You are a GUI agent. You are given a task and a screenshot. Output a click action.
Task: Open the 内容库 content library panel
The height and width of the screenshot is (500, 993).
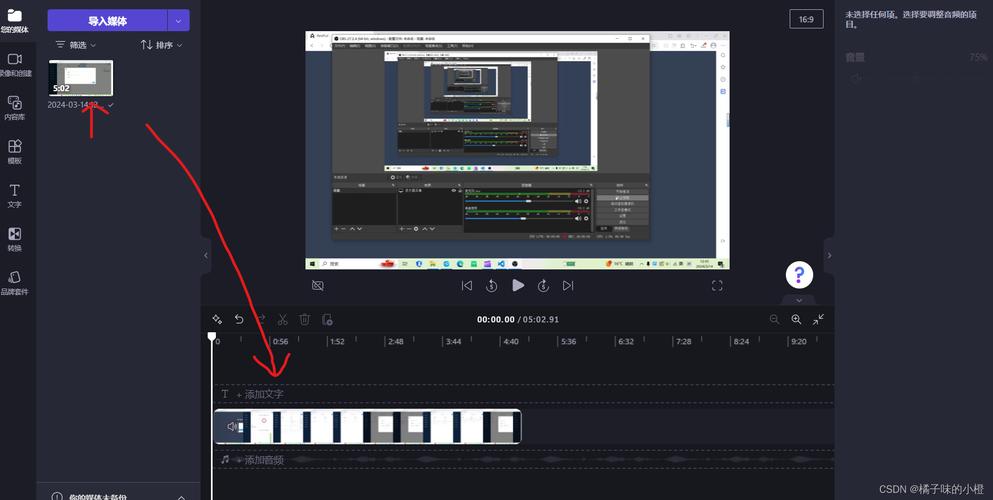pos(15,107)
